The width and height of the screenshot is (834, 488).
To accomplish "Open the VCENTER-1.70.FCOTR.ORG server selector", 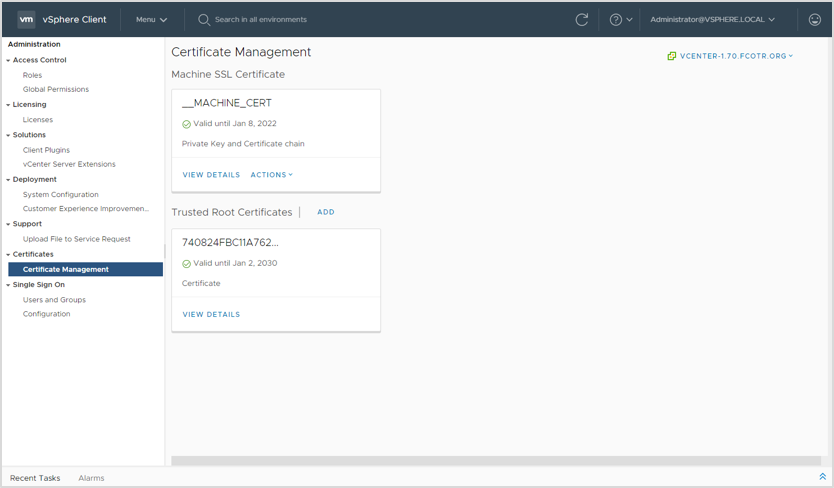I will click(x=736, y=56).
